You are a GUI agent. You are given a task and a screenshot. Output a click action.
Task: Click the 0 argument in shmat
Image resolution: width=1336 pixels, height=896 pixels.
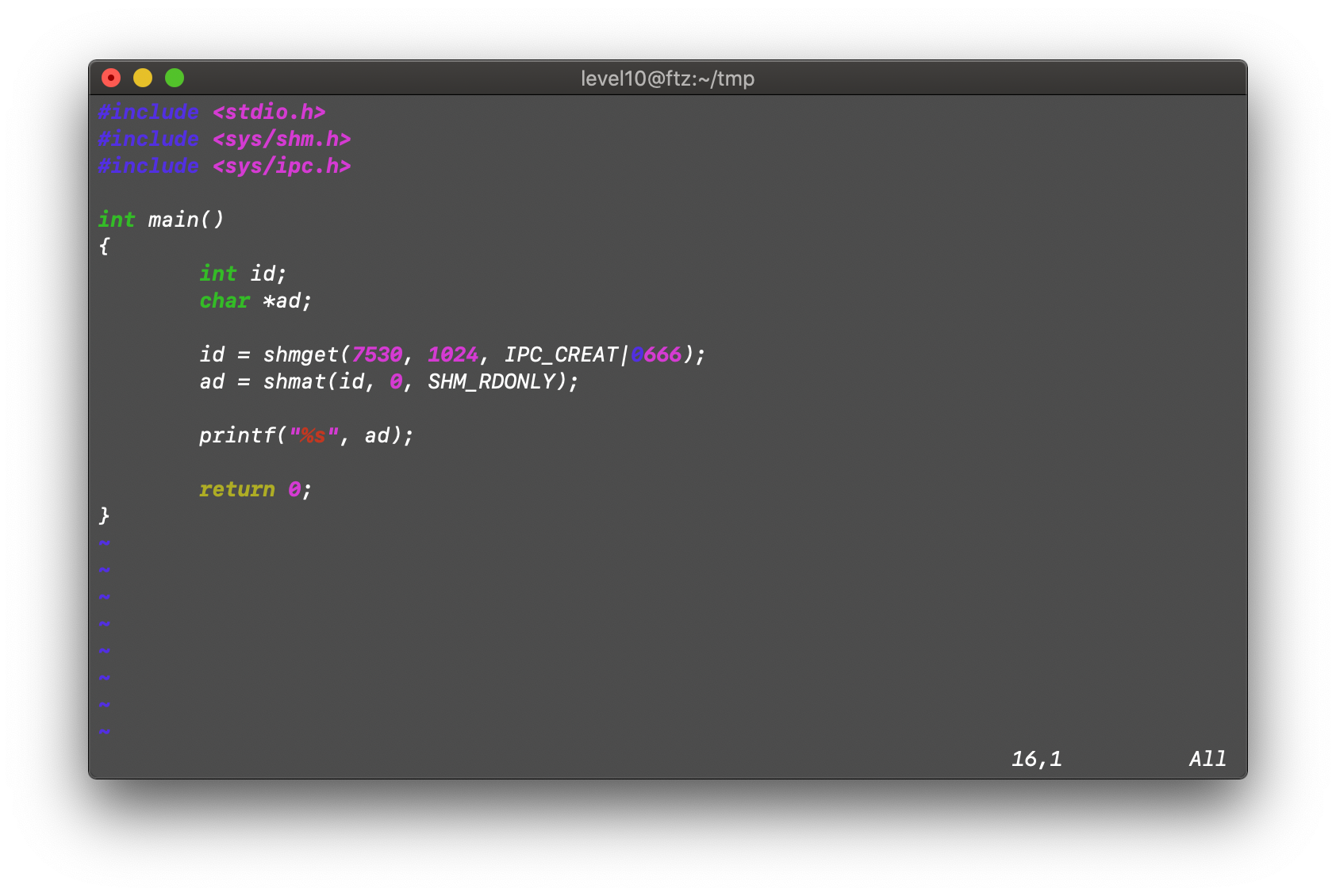click(x=396, y=381)
